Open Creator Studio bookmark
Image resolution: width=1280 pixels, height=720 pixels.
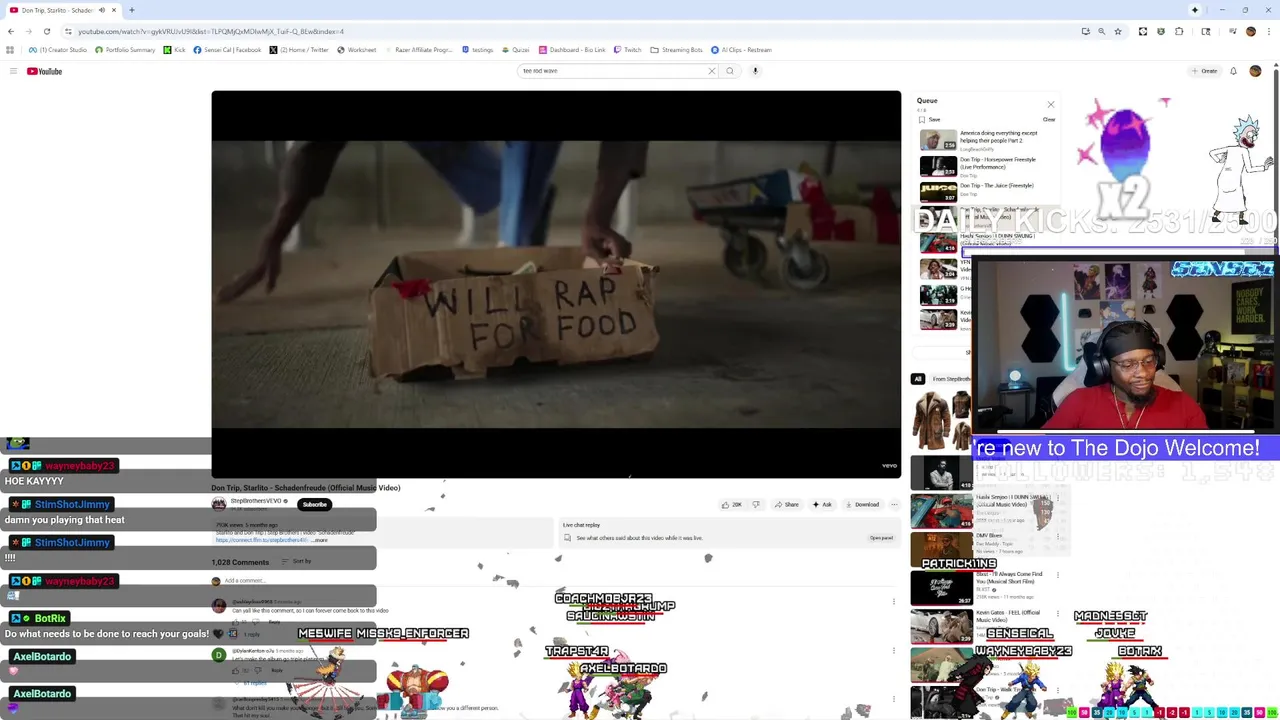pyautogui.click(x=58, y=50)
